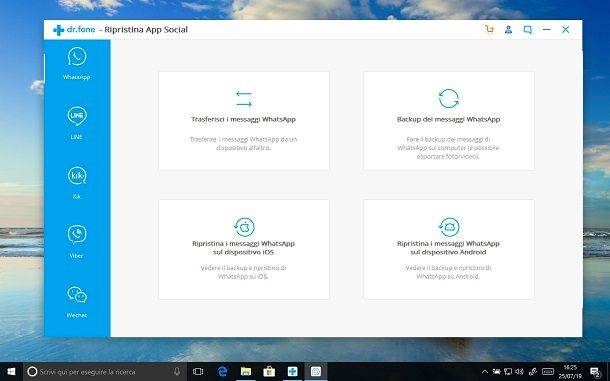Show hidden system tray icons
This screenshot has height=381, width=610.
(x=485, y=372)
